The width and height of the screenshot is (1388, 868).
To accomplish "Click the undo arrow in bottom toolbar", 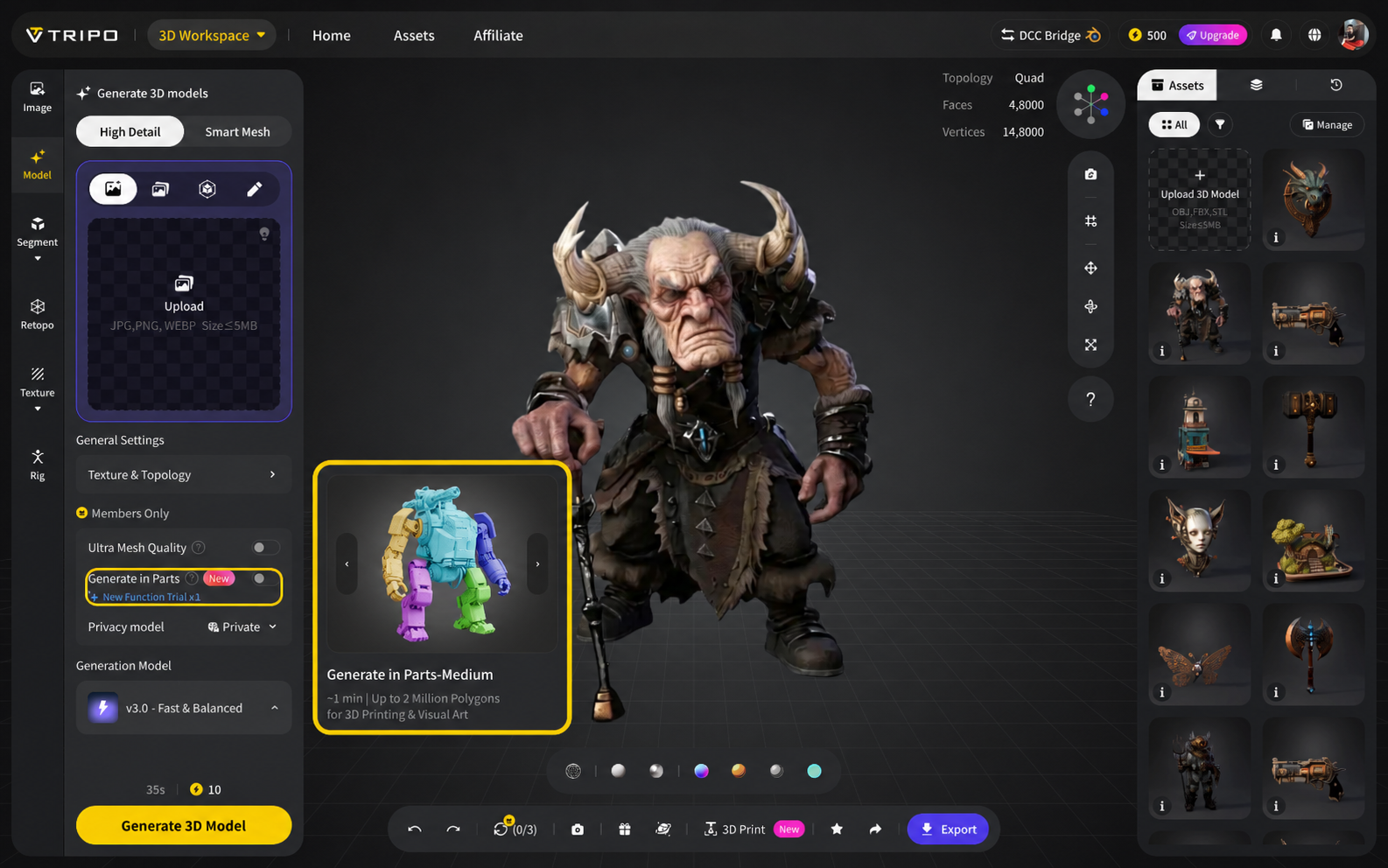I will pyautogui.click(x=415, y=829).
